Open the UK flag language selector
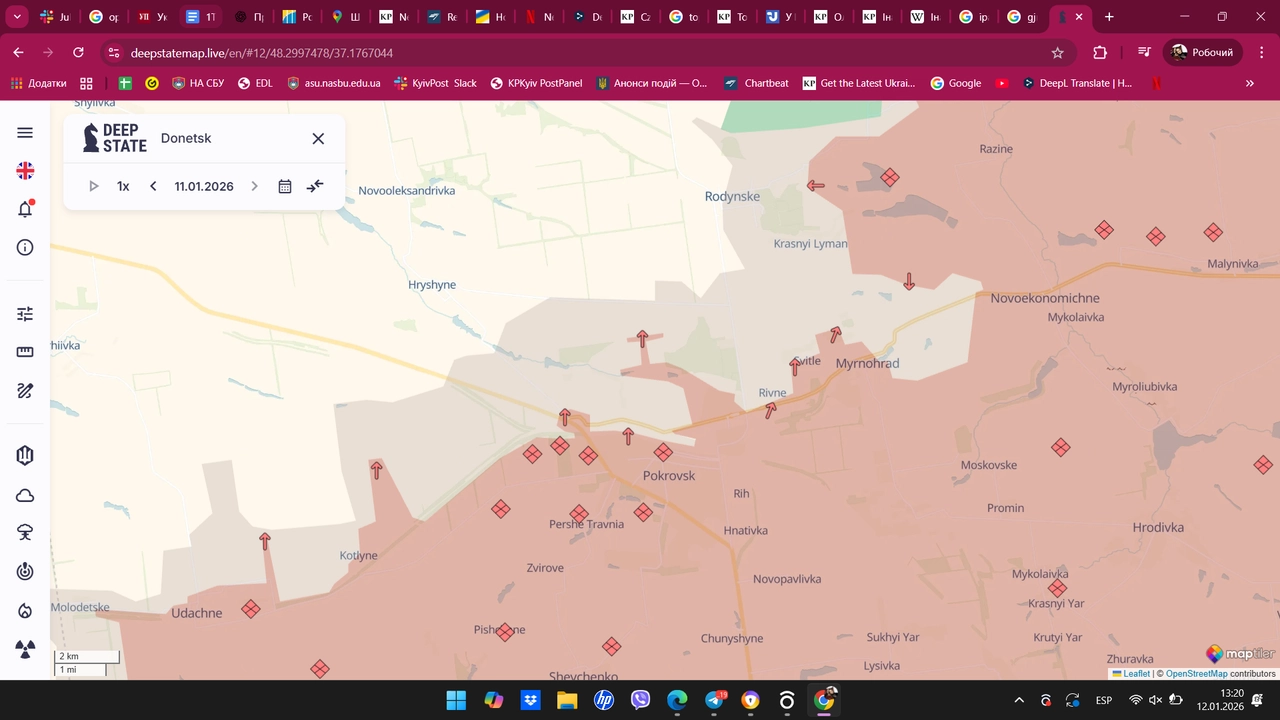 pyautogui.click(x=25, y=171)
